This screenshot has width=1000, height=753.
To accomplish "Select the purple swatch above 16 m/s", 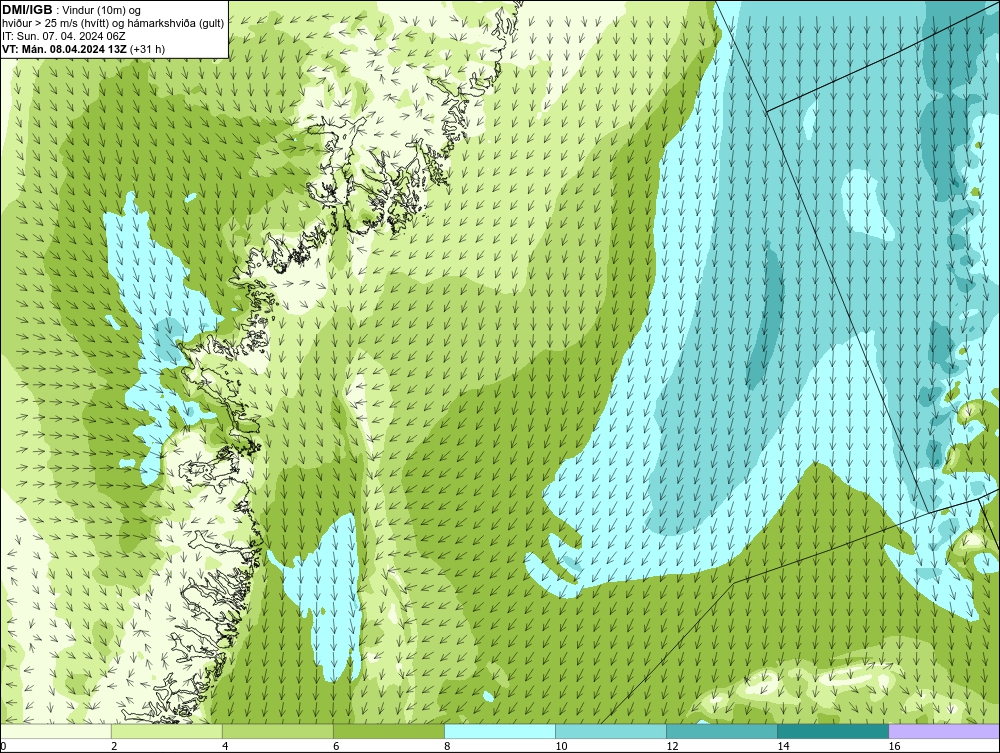I will [x=944, y=731].
